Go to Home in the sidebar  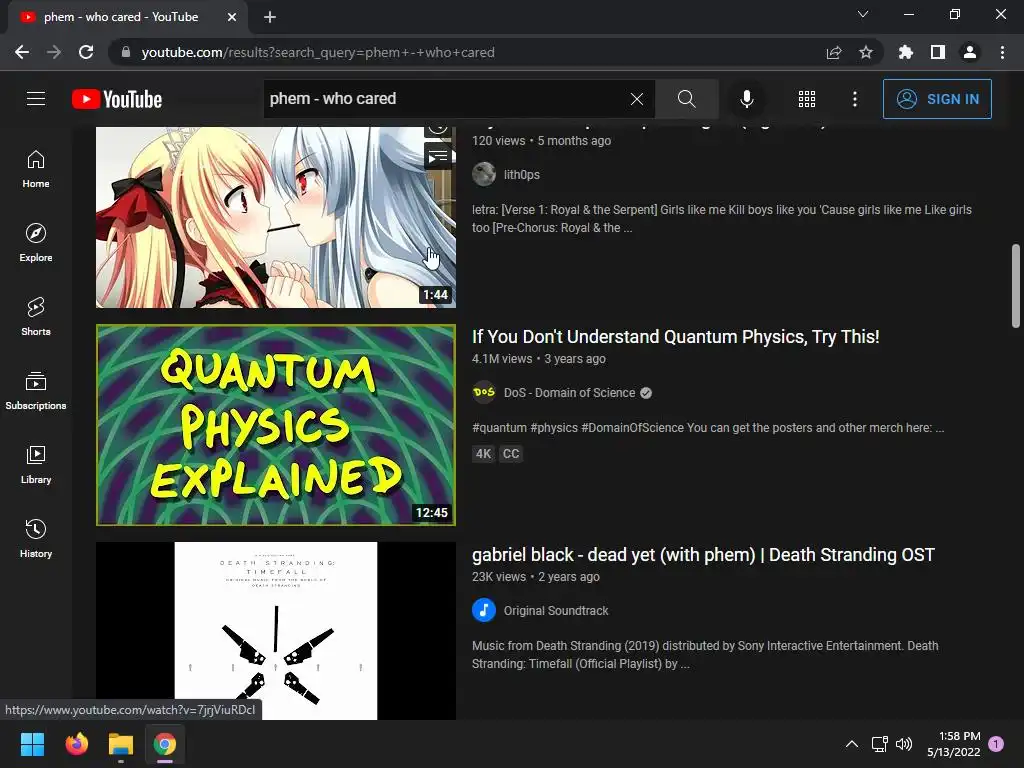click(36, 169)
